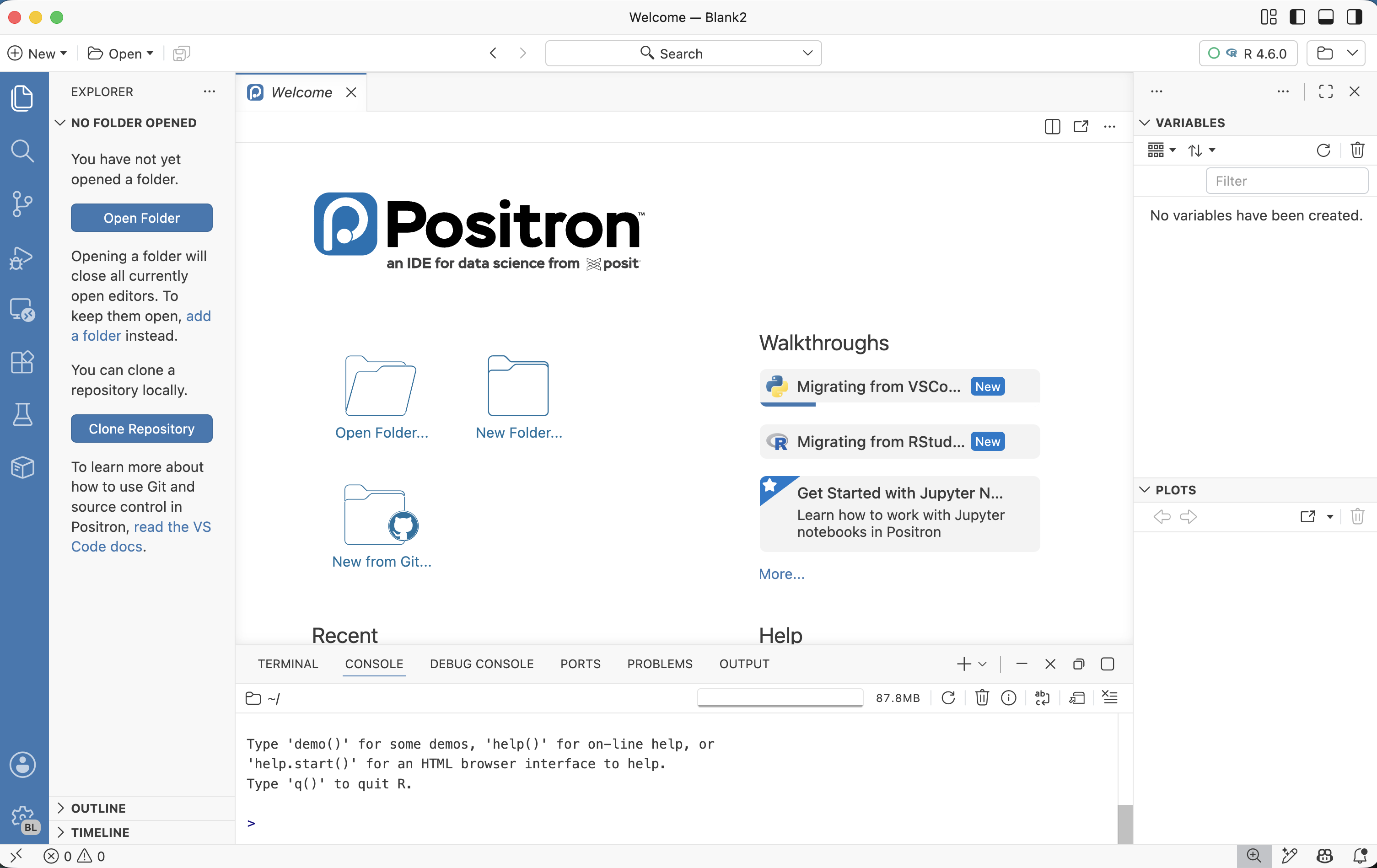Open variables grouping dropdown
Screen dimensions: 1377x868
click(1162, 150)
